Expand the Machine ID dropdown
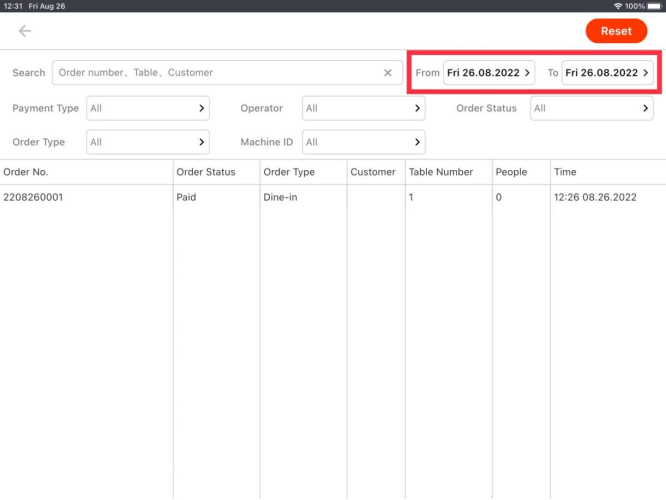 pos(364,142)
